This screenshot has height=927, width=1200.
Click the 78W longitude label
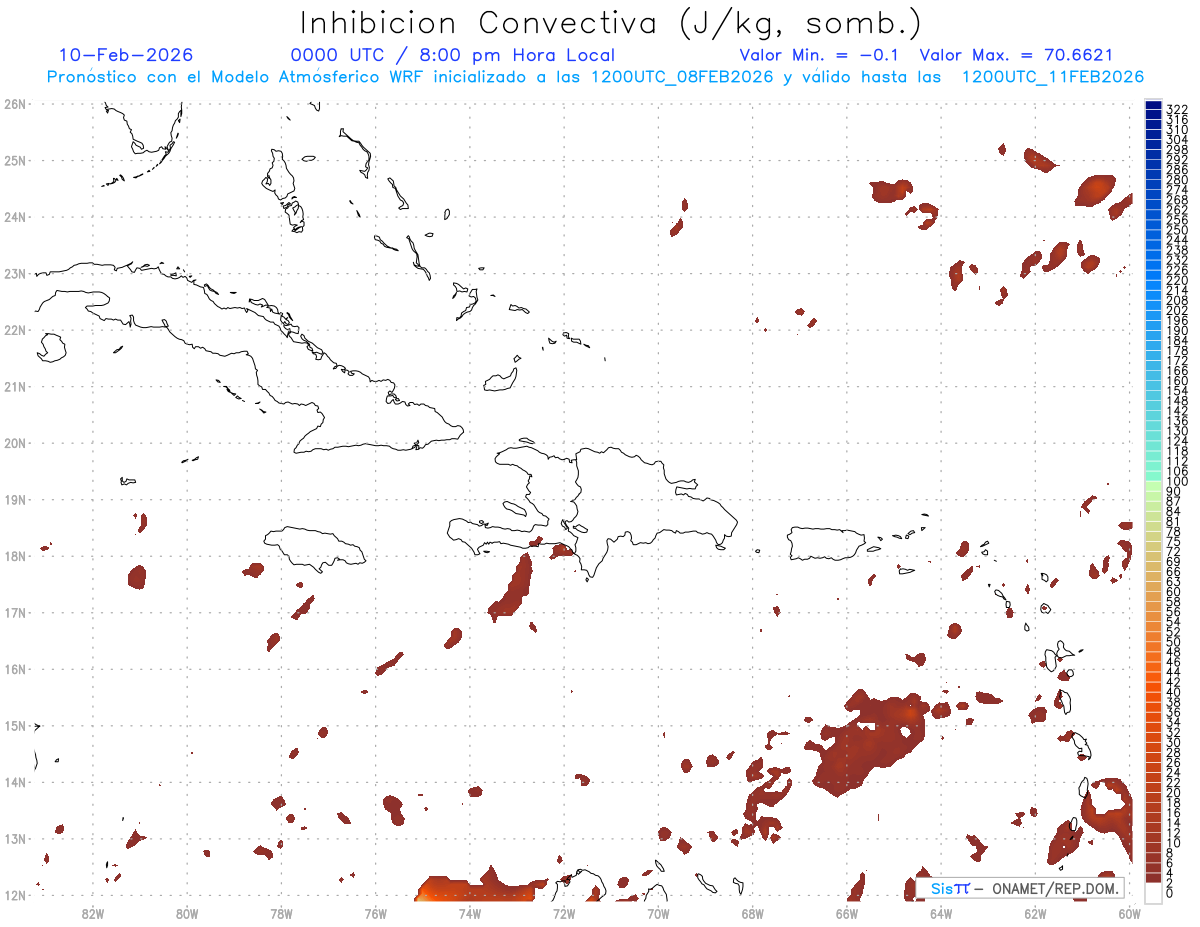point(281,912)
